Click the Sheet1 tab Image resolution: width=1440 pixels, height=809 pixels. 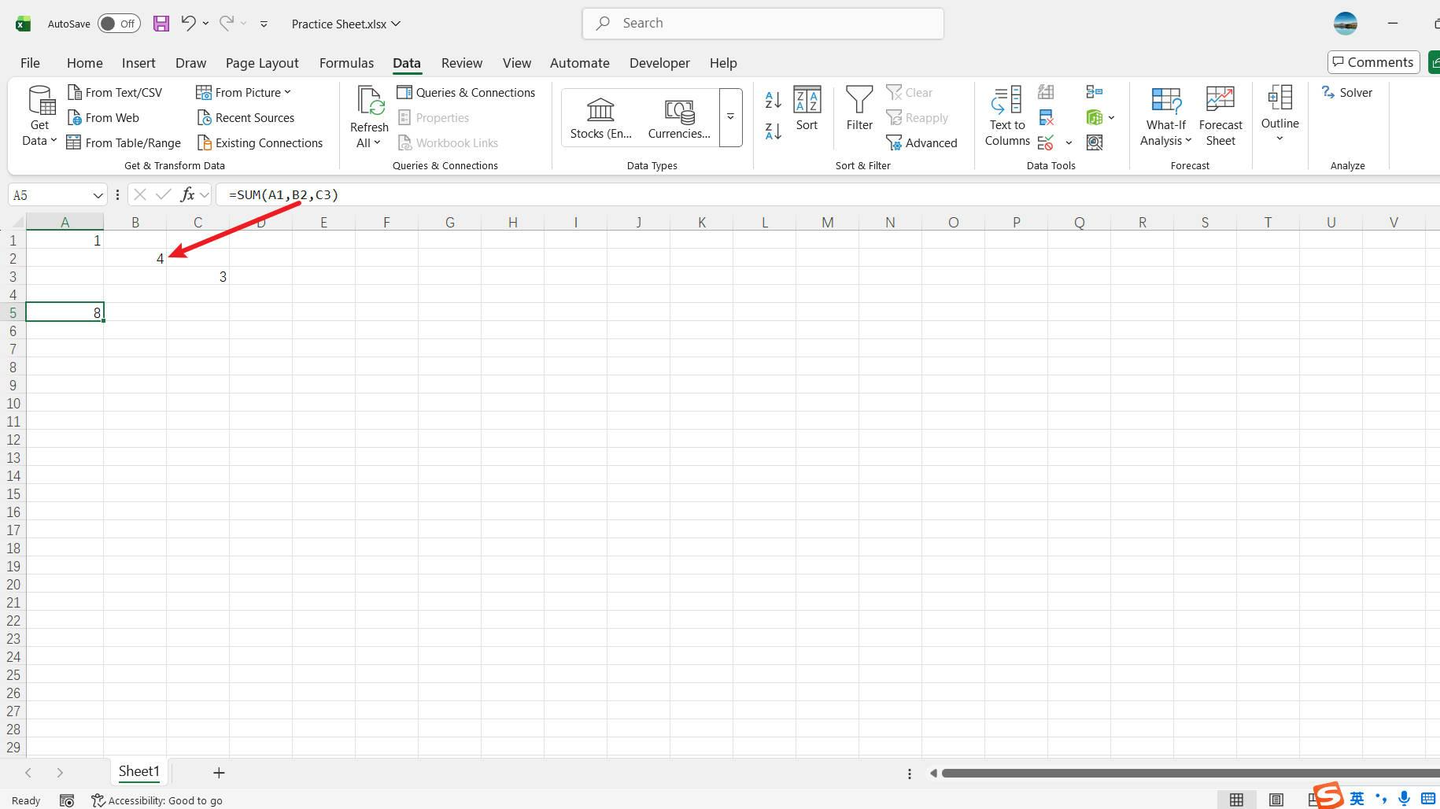(x=139, y=771)
